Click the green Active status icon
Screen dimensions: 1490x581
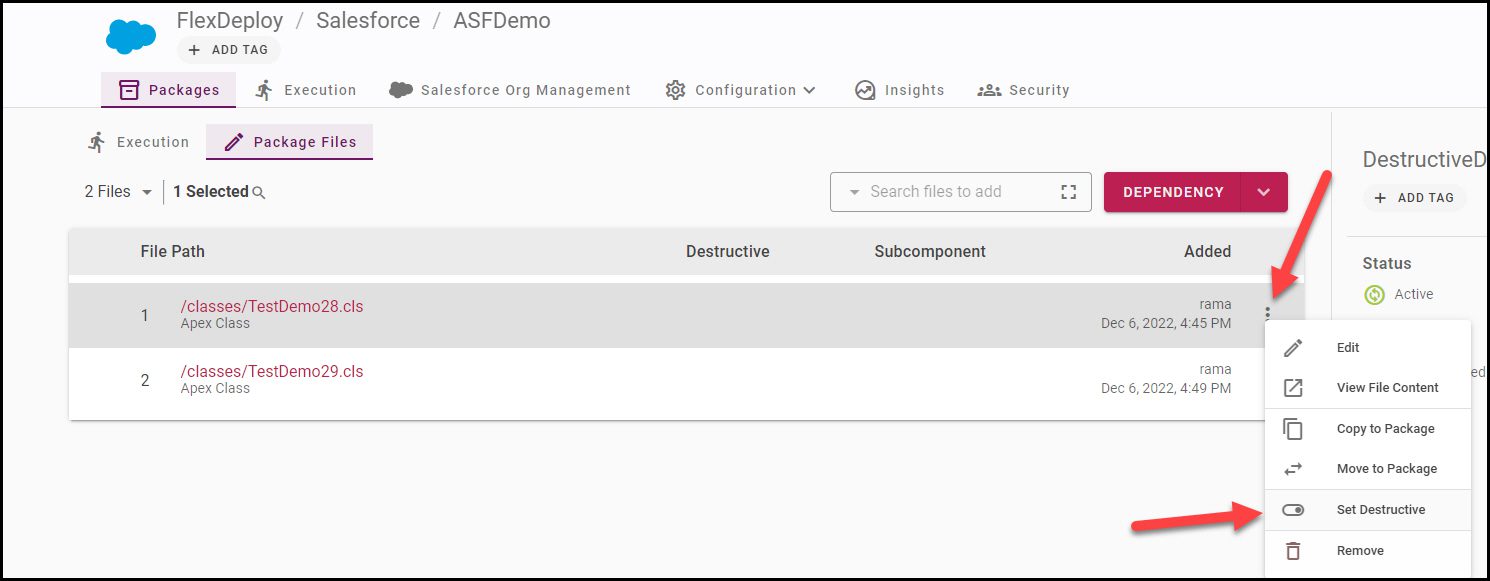(1375, 295)
